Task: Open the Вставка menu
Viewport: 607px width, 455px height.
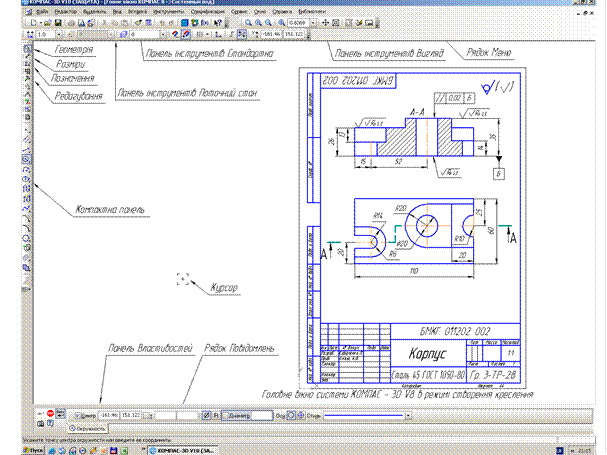Action: [137, 12]
